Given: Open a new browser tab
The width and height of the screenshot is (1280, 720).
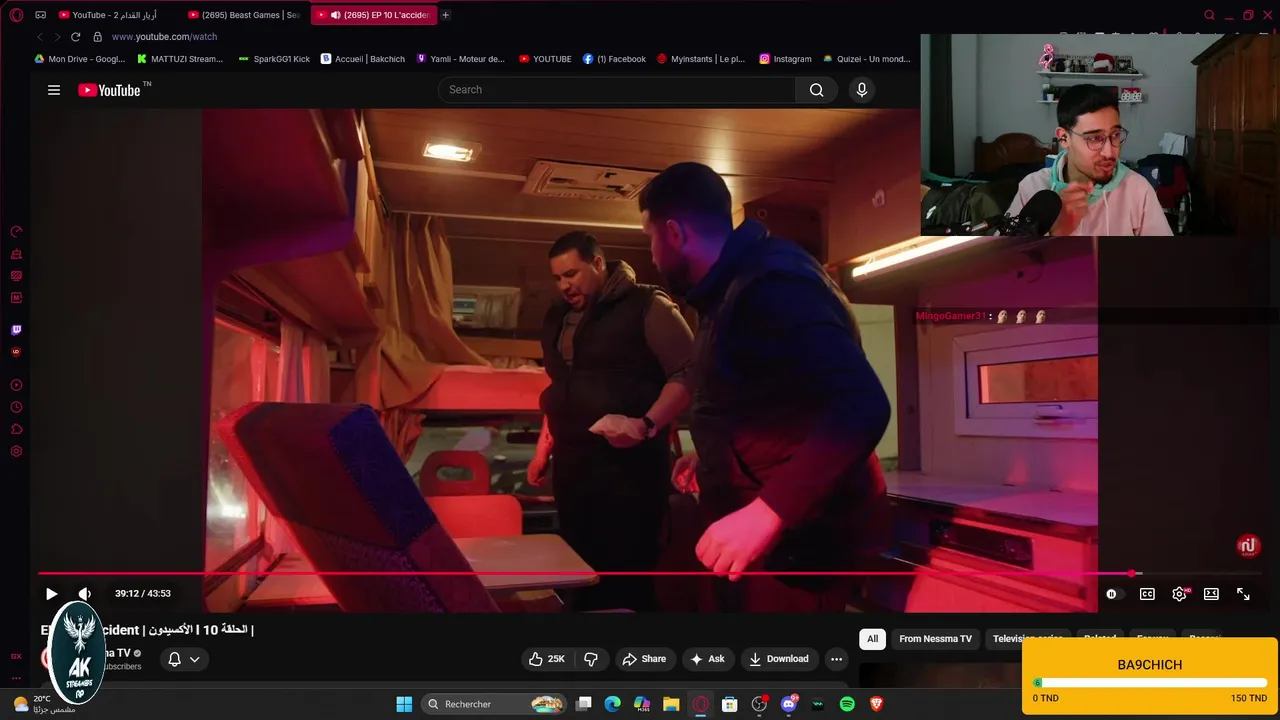Looking at the screenshot, I should (x=446, y=15).
